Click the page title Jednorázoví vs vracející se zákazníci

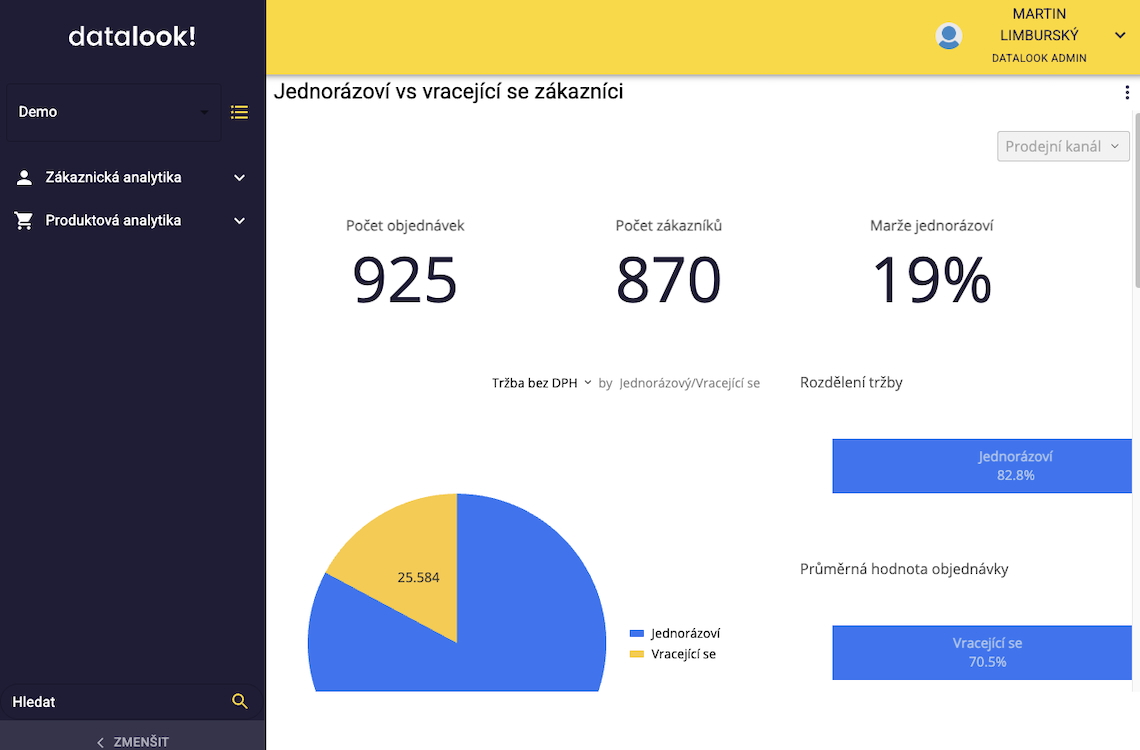[x=449, y=92]
